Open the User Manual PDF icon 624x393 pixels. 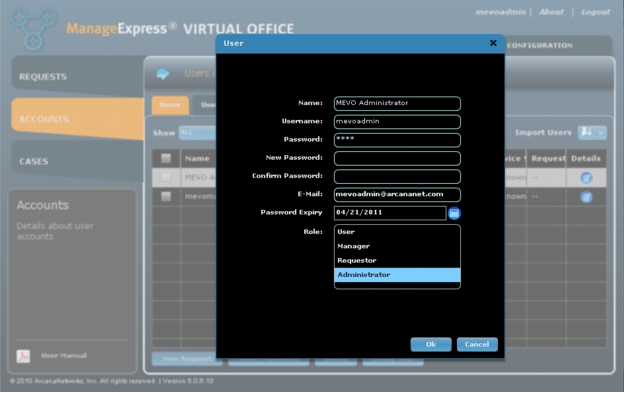coord(23,356)
